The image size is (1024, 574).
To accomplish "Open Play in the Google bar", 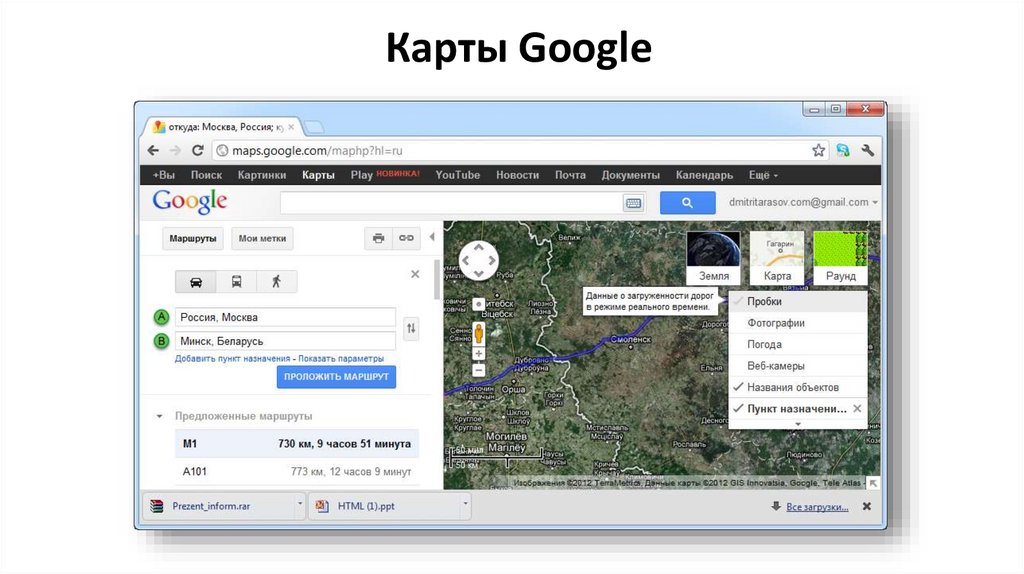I will point(361,175).
